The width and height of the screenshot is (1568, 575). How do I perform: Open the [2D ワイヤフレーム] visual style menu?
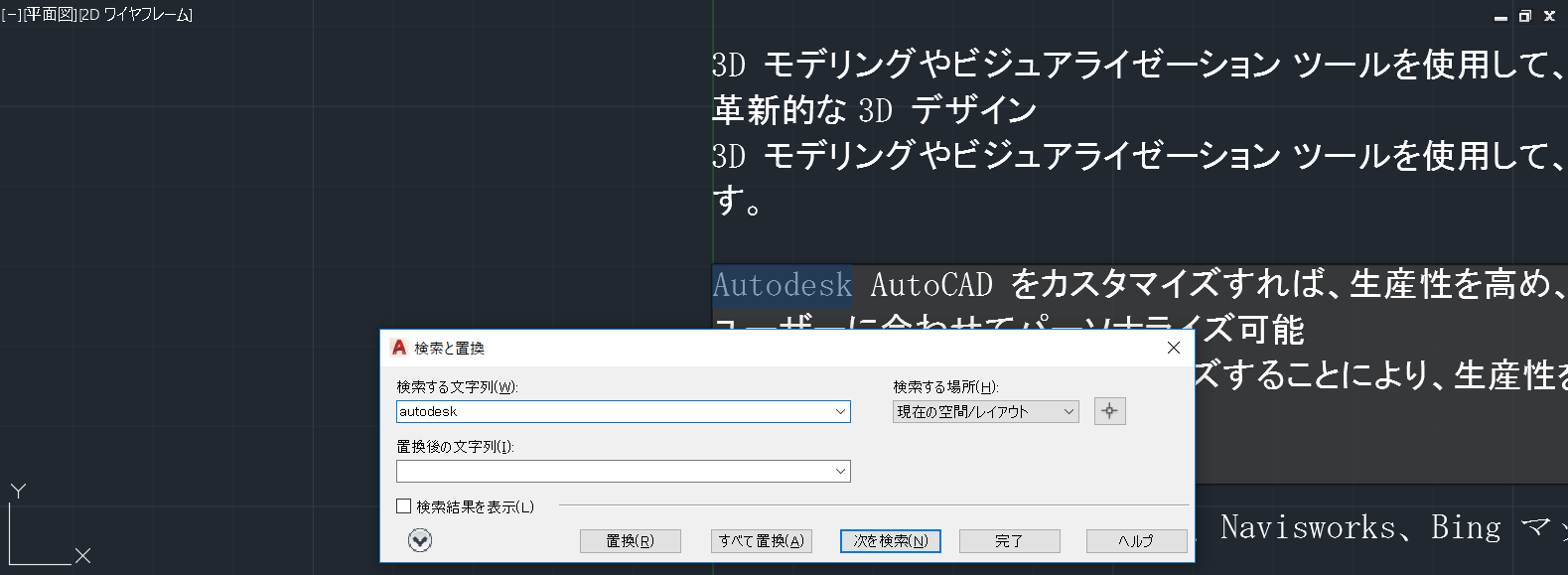click(136, 15)
